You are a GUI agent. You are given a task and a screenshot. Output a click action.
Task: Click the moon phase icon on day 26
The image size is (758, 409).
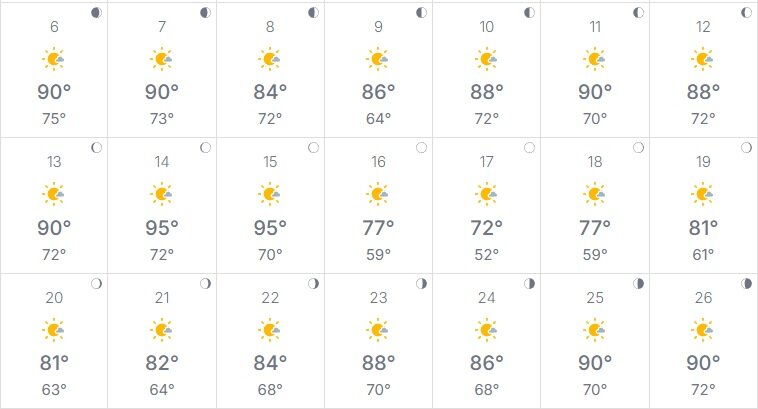(746, 284)
